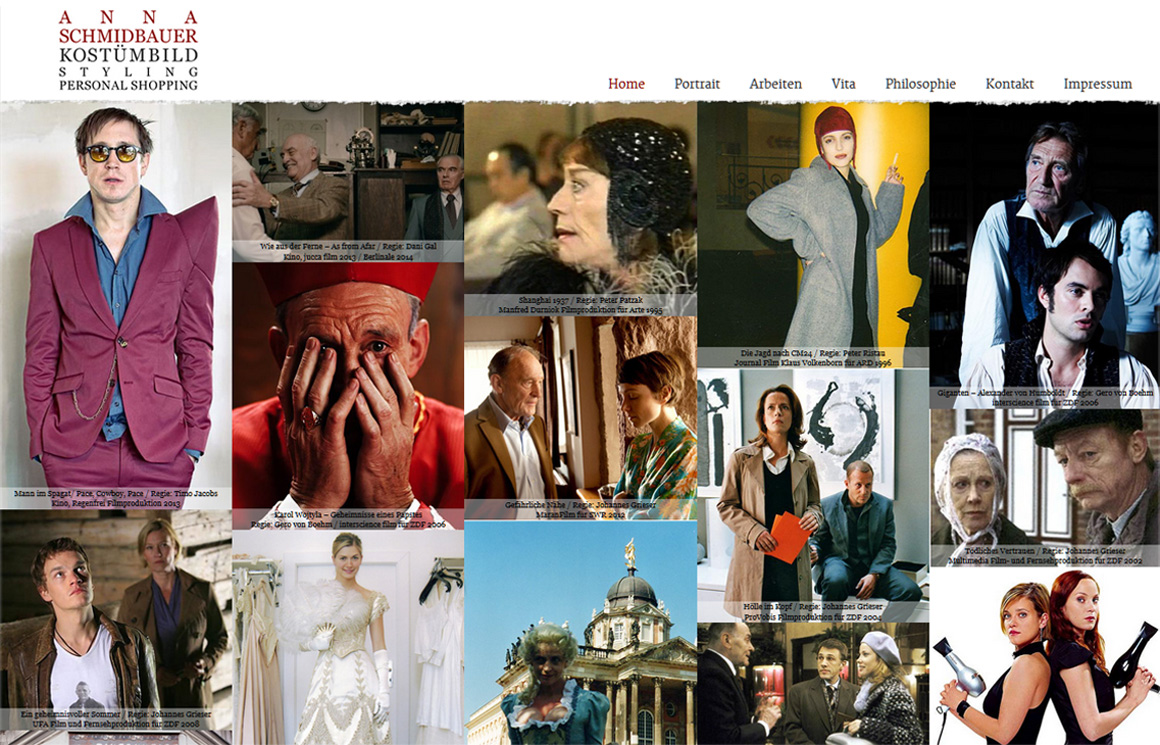Open the Arbeiten menu item
Image resolution: width=1160 pixels, height=745 pixels.
pos(775,84)
